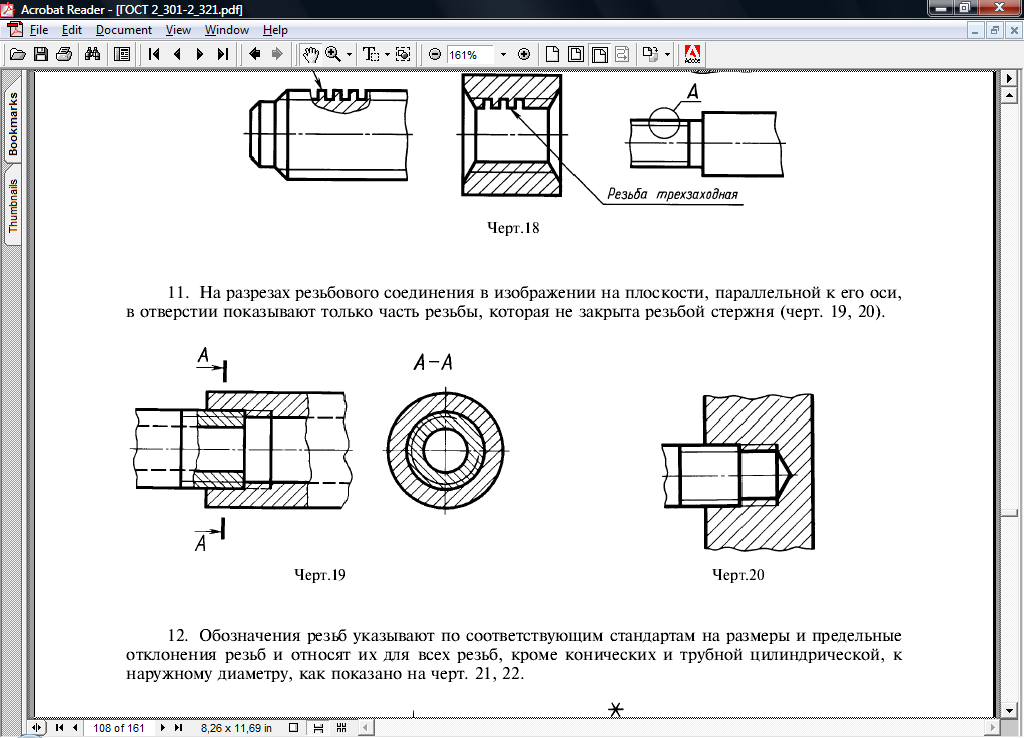
Task: Select the Graphics Select snapshot tool
Action: 403,54
